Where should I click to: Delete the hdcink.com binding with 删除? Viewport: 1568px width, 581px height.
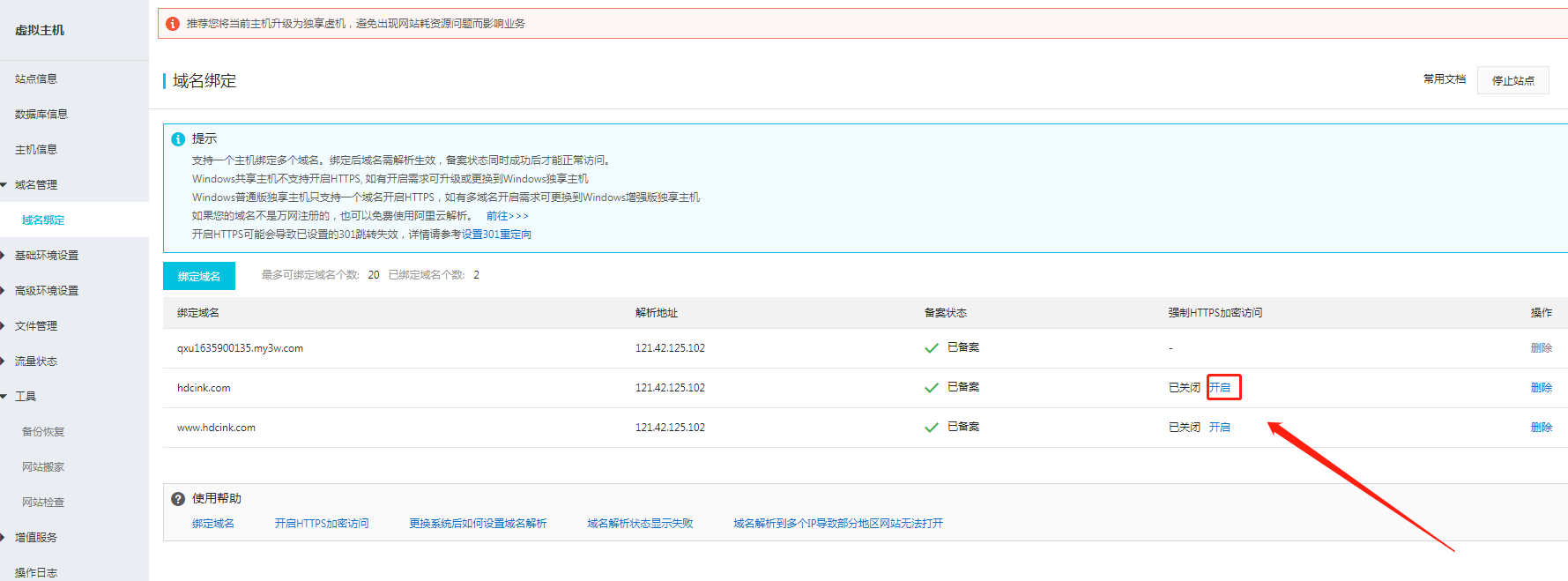pyautogui.click(x=1542, y=388)
